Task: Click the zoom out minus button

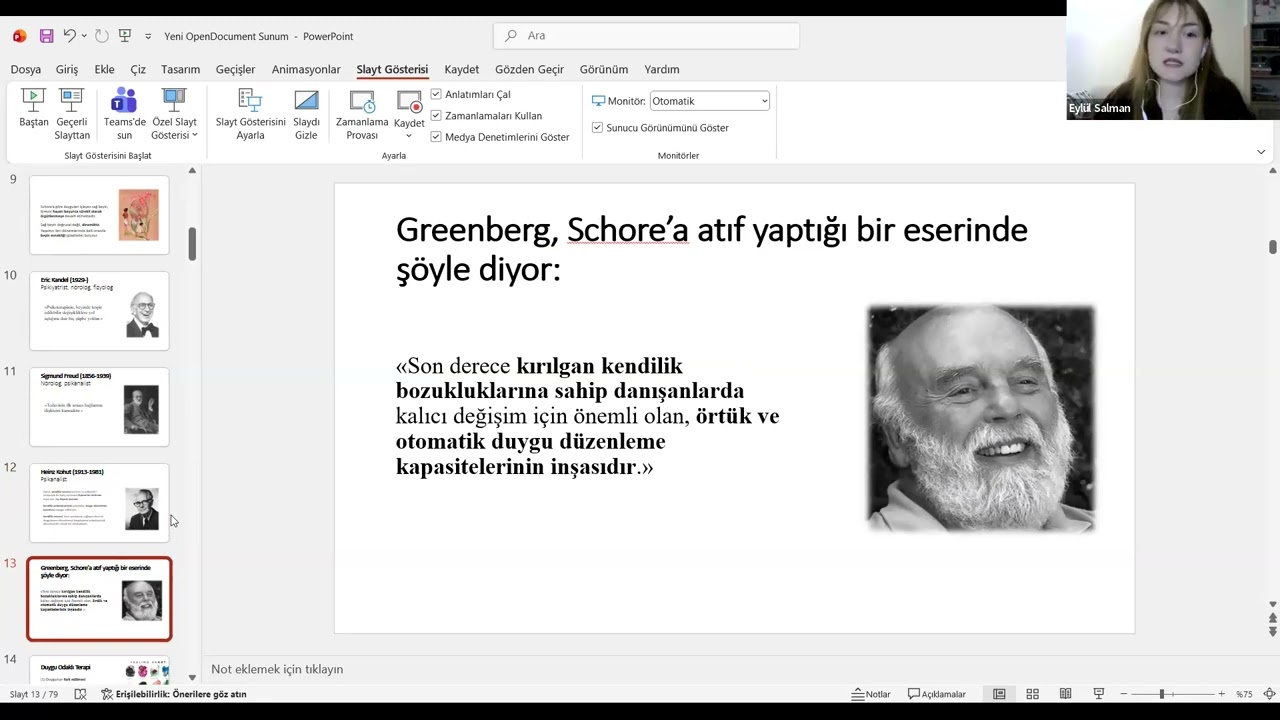Action: click(1124, 694)
